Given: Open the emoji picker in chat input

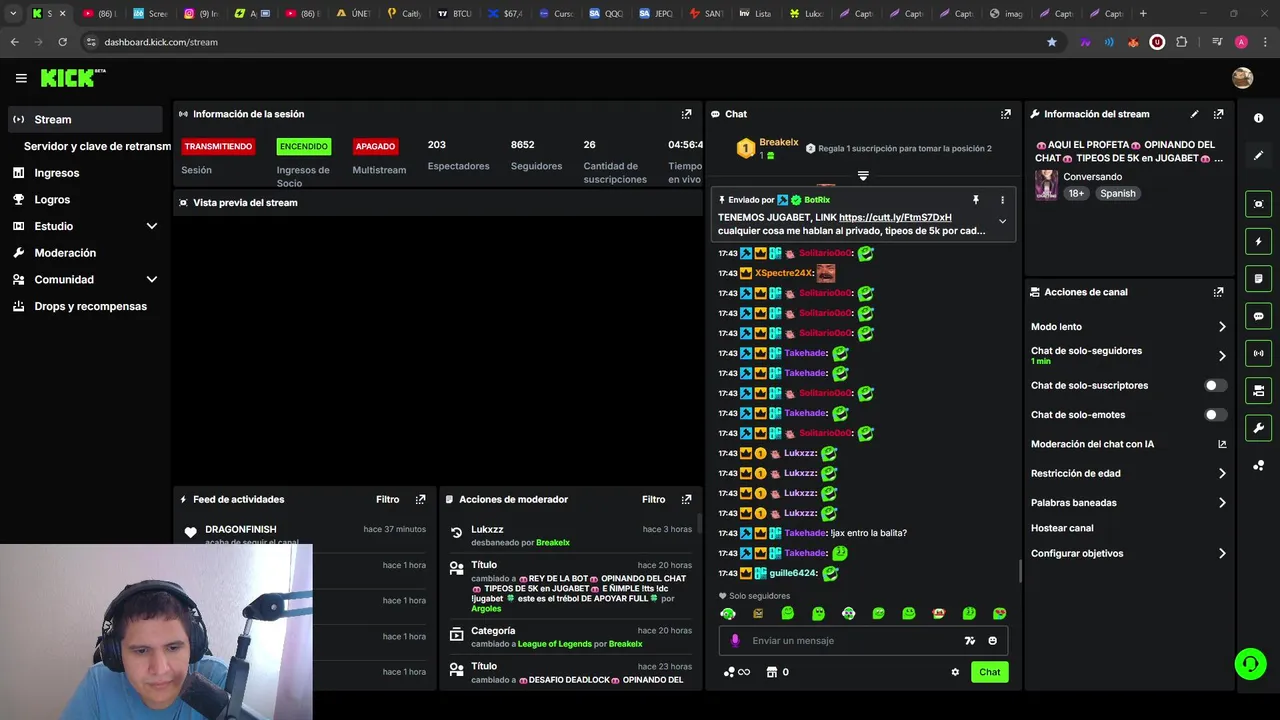Looking at the screenshot, I should coord(993,641).
